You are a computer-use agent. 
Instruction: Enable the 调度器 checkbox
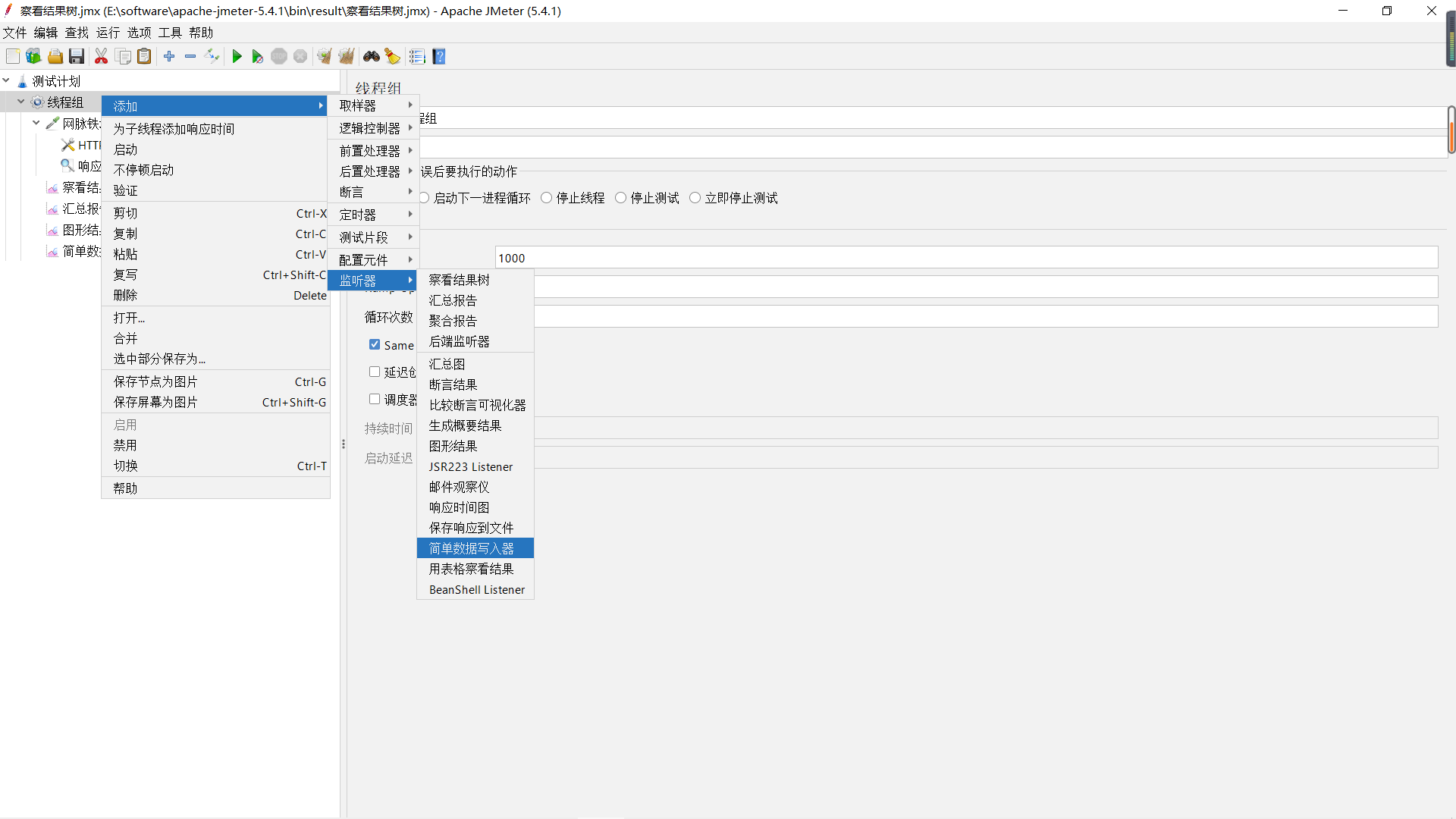(375, 399)
